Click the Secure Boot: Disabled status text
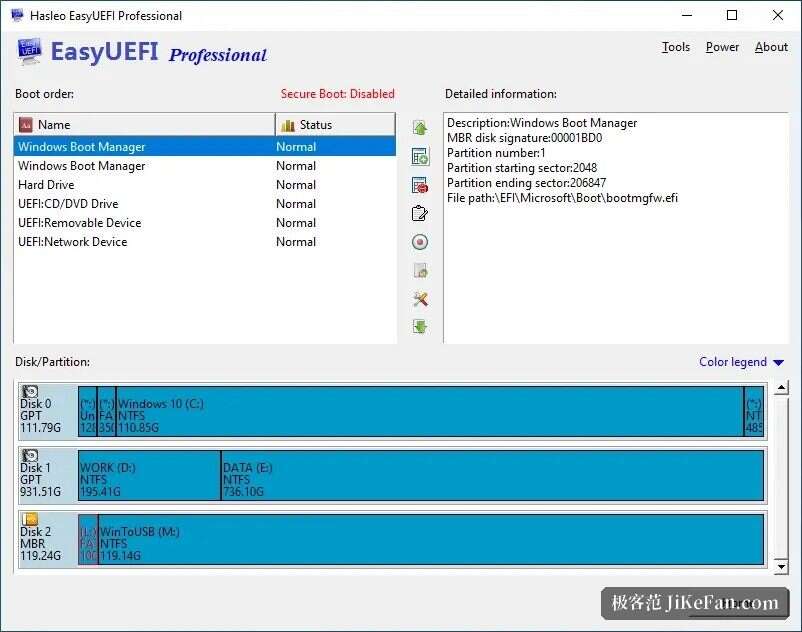This screenshot has width=802, height=632. pos(338,94)
